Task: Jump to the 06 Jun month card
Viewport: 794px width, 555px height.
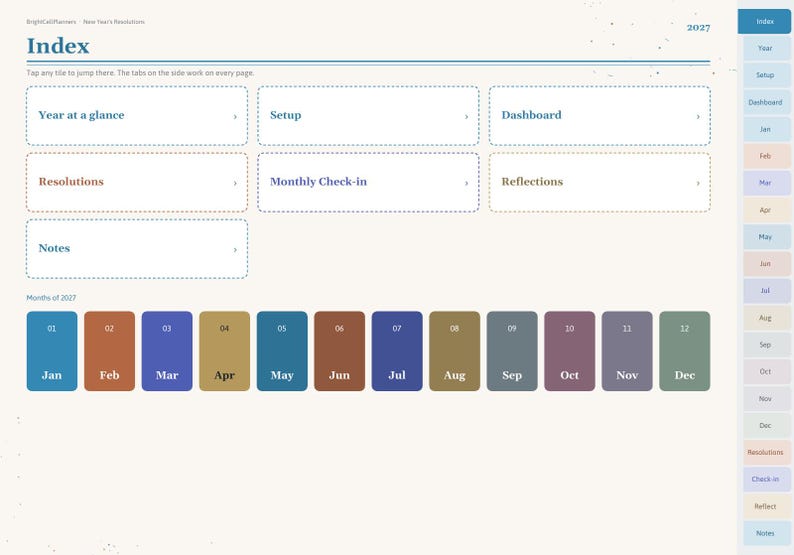Action: pos(339,351)
